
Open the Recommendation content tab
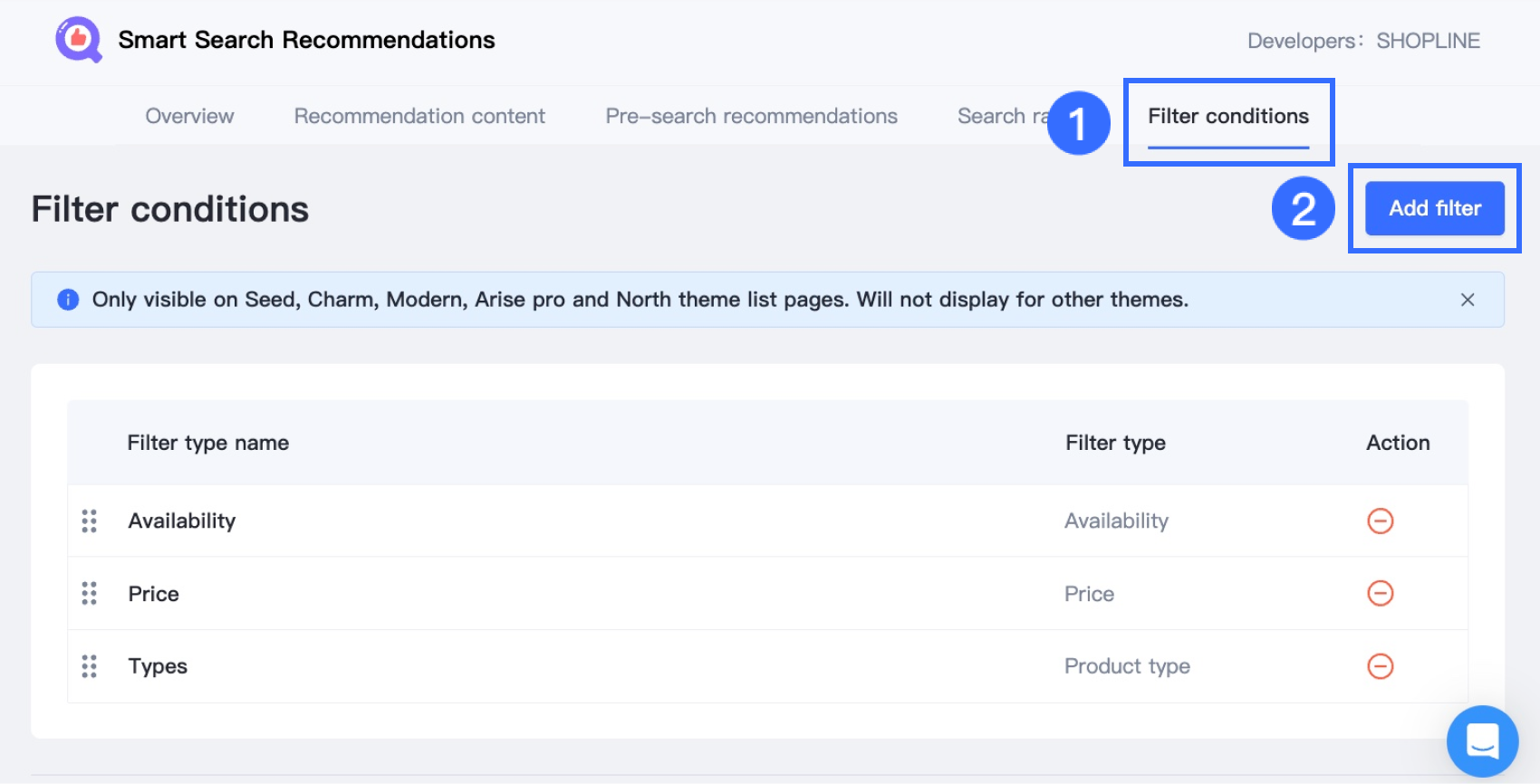(x=419, y=116)
